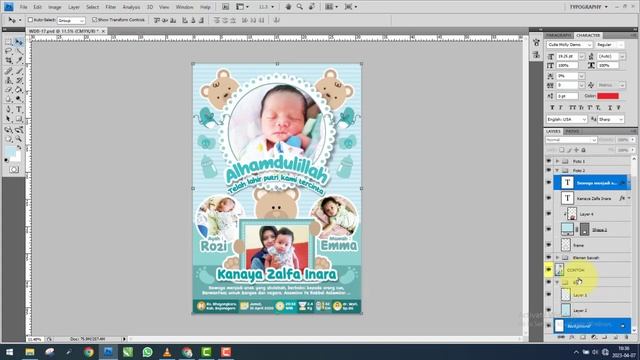Open WhatsApp from the taskbar
640x360 pixels.
coord(147,351)
